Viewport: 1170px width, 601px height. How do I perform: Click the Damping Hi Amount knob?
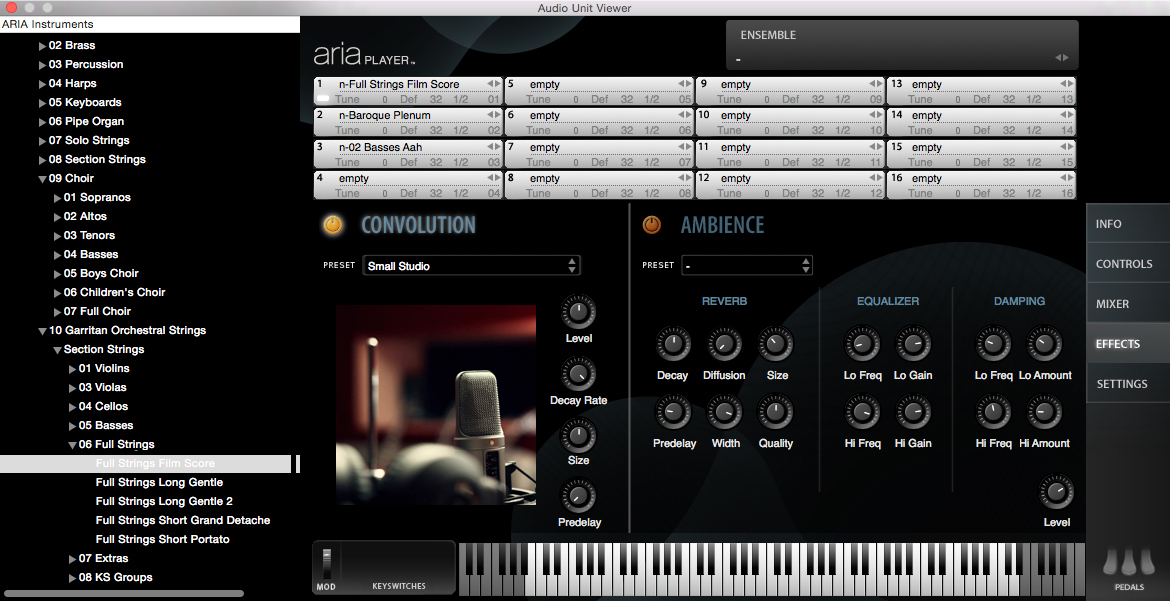click(1044, 413)
